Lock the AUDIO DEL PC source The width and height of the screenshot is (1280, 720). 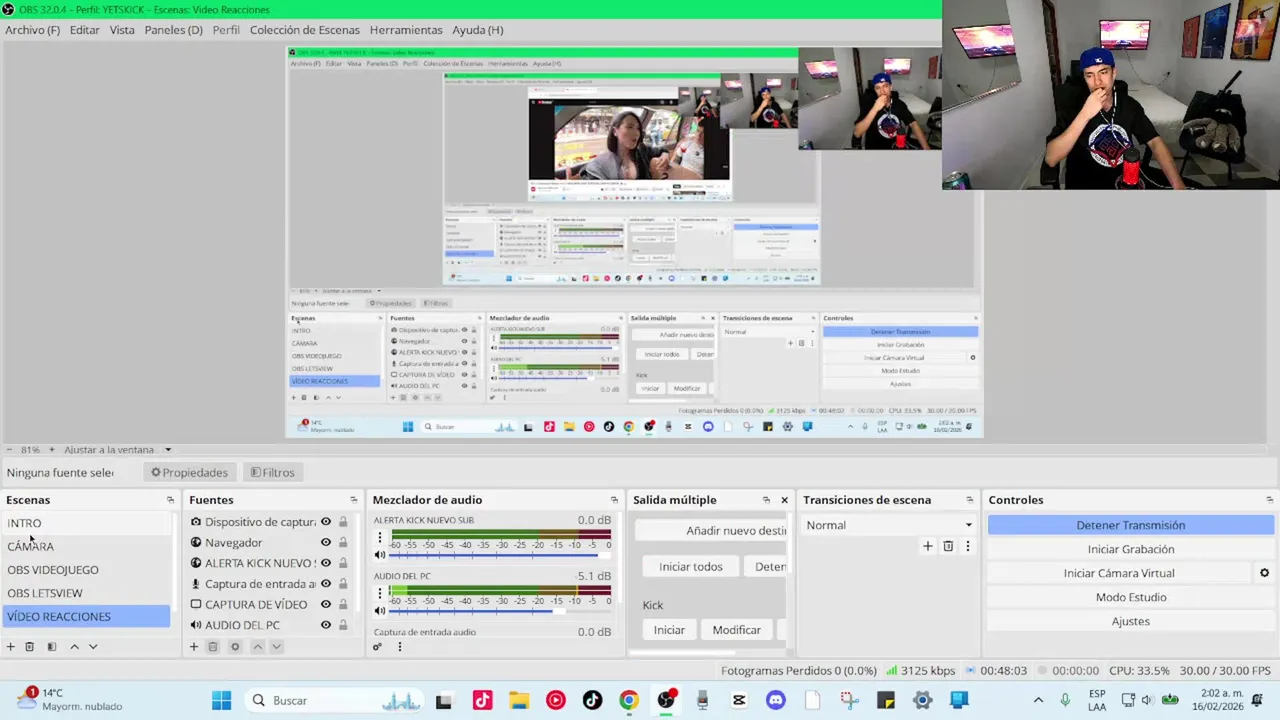343,625
